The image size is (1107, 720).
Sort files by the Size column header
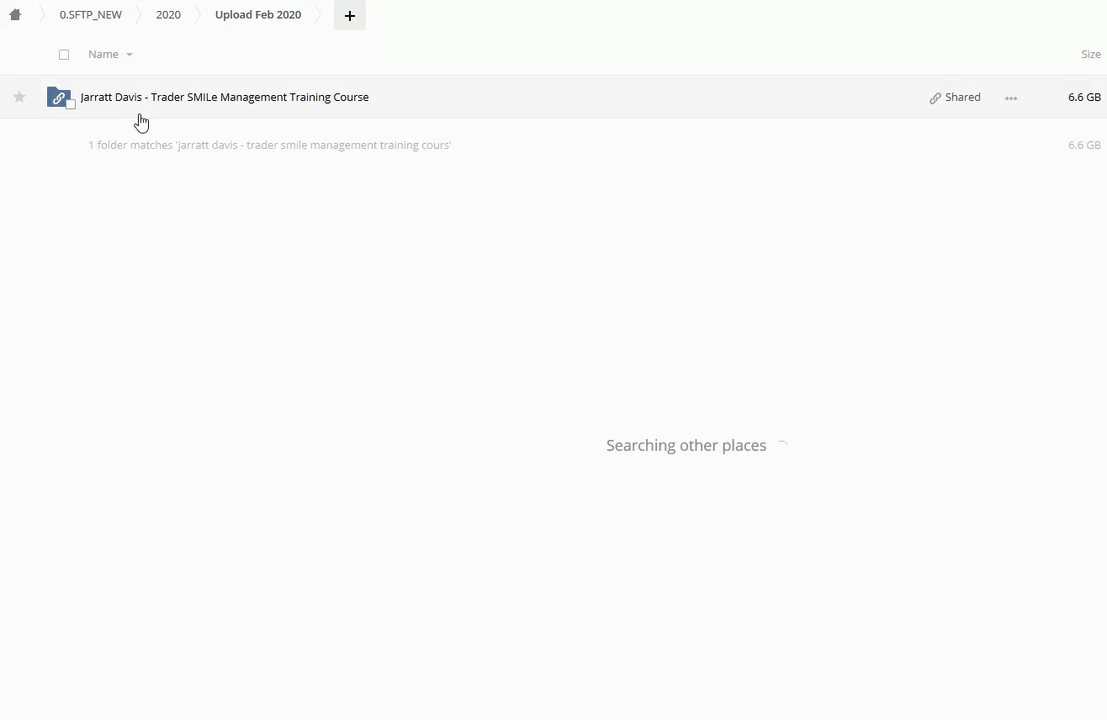click(x=1090, y=54)
